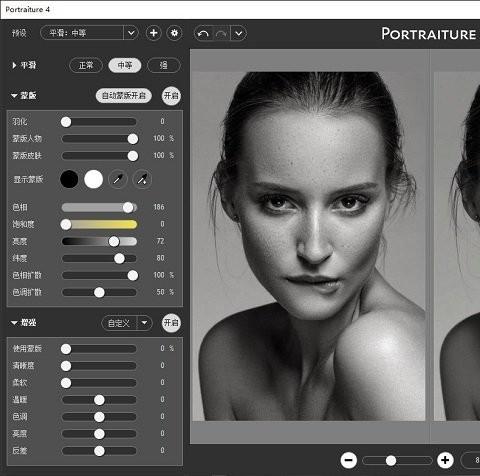Click the preview zoom slider handle
Viewport: 480px width, 476px height.
[391, 461]
